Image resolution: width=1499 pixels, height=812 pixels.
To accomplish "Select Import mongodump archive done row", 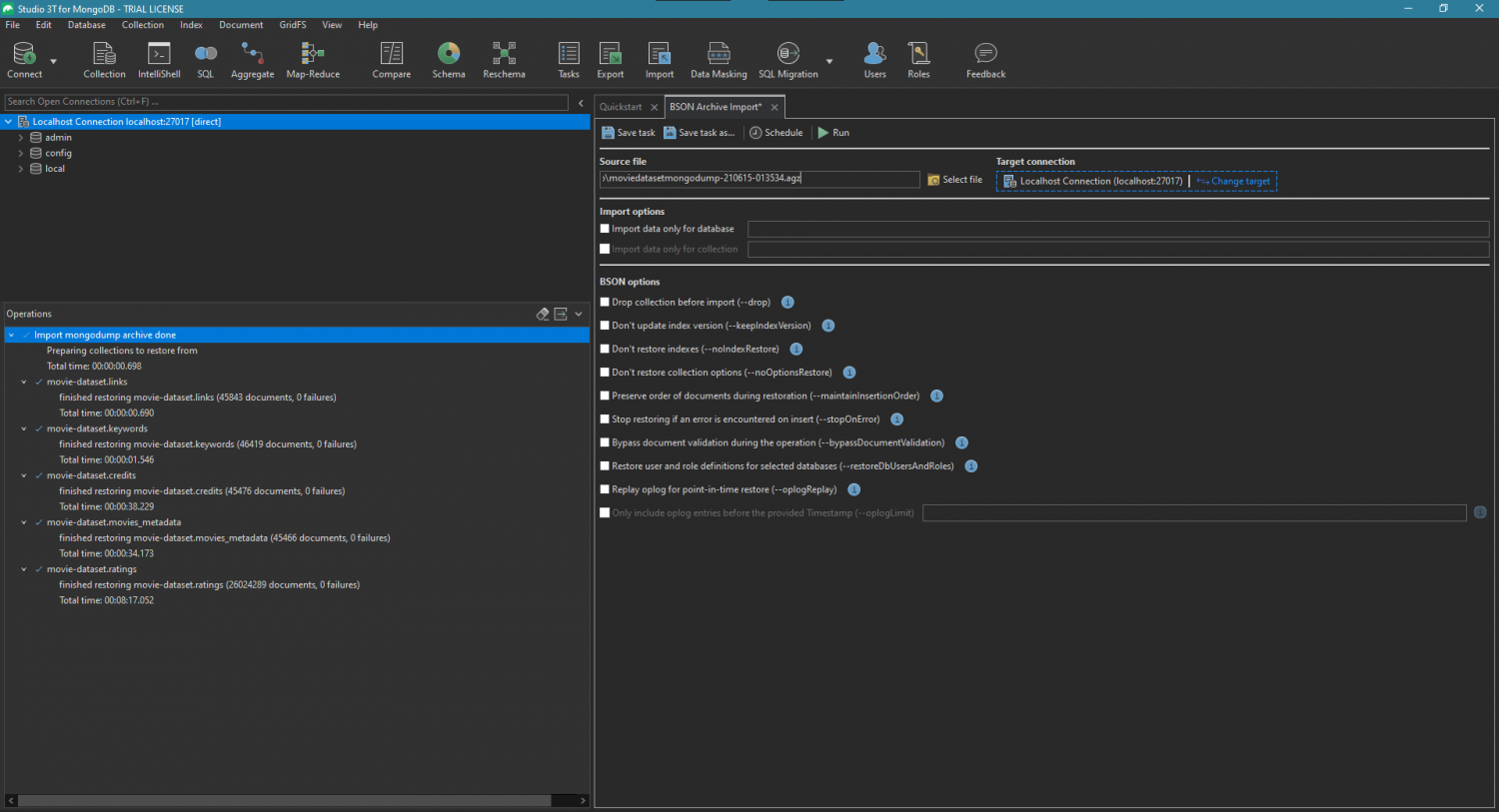I will click(297, 336).
